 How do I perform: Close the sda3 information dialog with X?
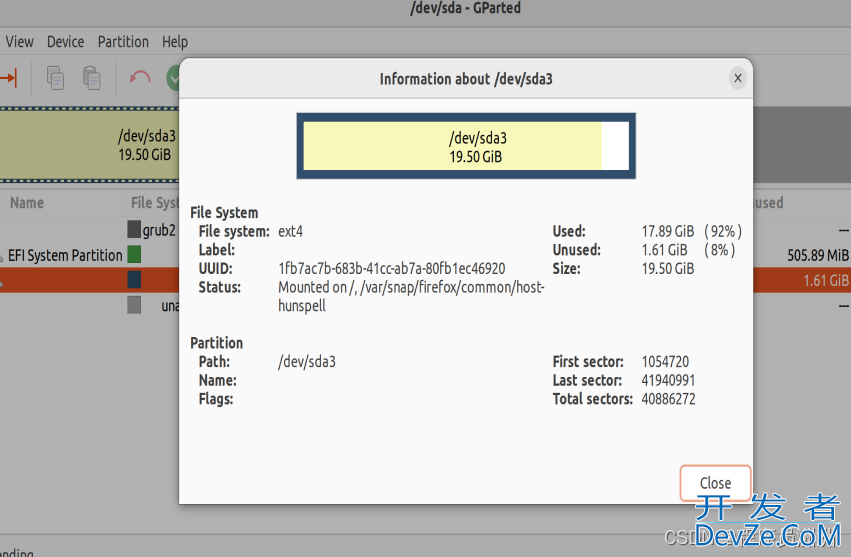click(738, 78)
